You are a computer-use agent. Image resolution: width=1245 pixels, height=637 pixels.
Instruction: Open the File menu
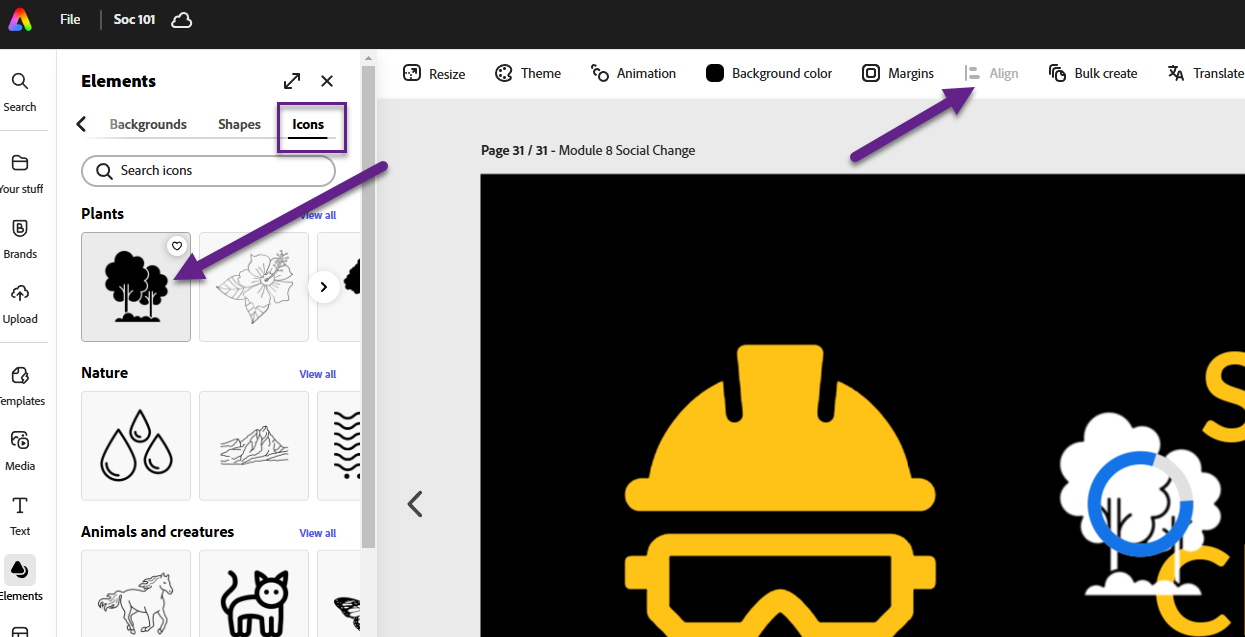click(x=69, y=19)
